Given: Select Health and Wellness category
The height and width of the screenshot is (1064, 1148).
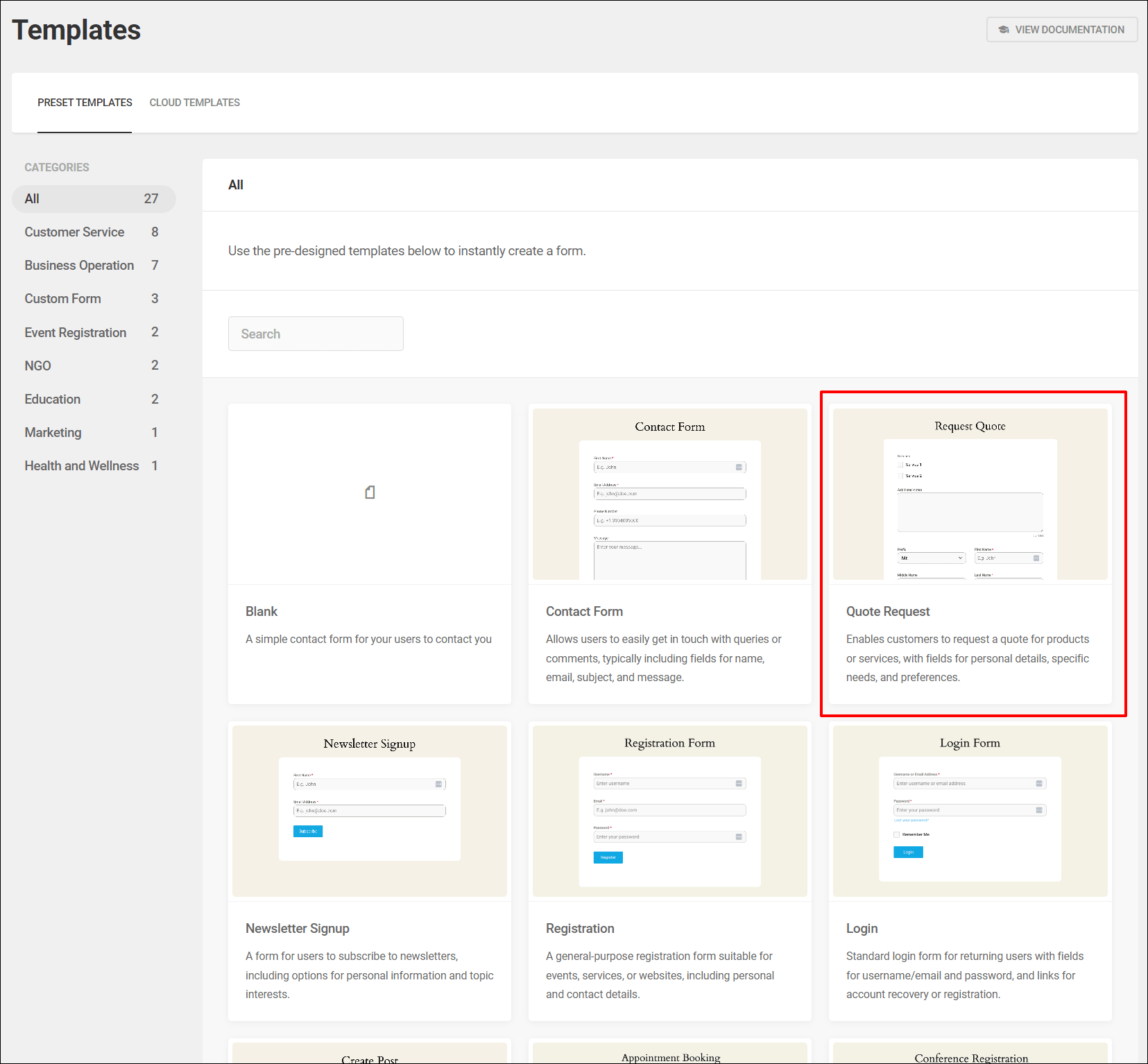Looking at the screenshot, I should (x=82, y=466).
